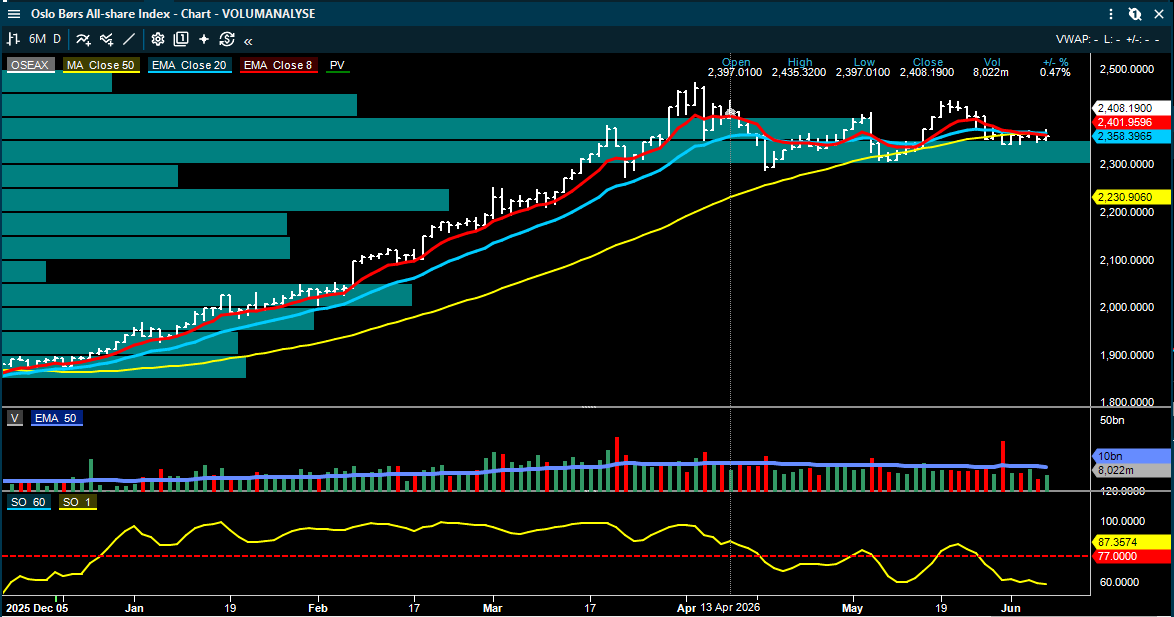Open the three-dot options menu

(1111, 13)
